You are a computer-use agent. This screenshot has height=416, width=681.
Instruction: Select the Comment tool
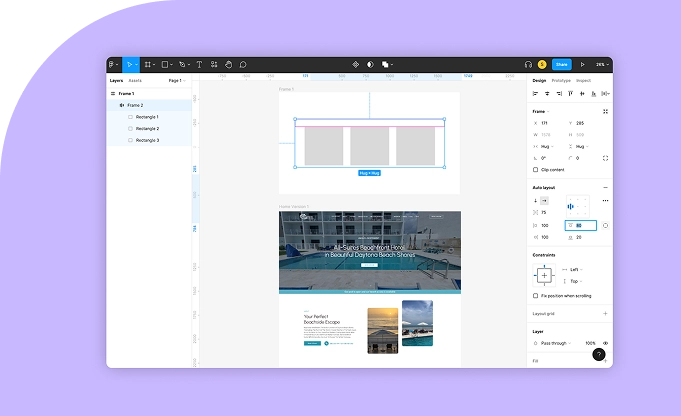coord(243,64)
